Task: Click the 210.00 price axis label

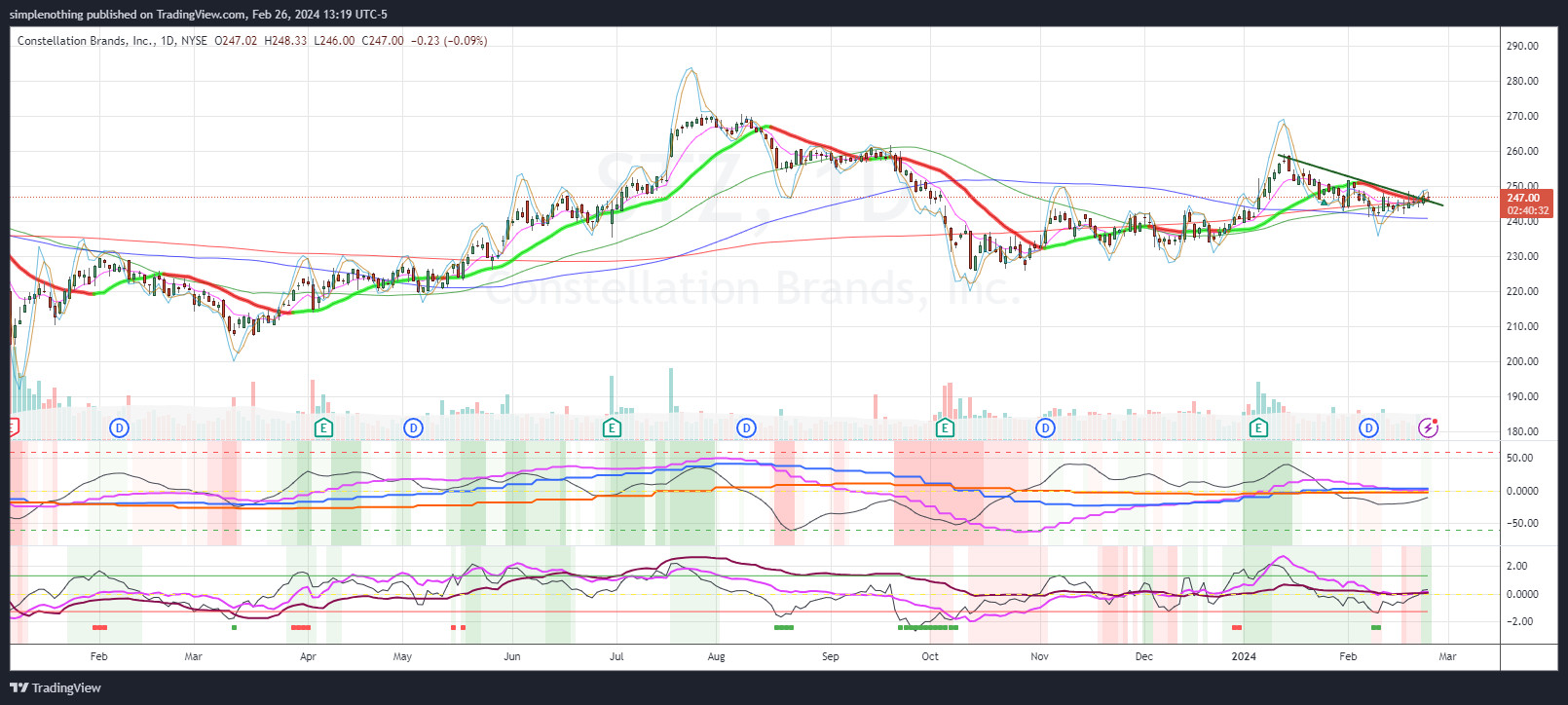Action: pos(1522,326)
